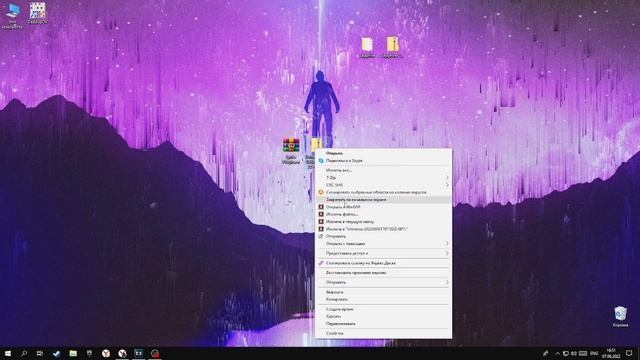This screenshot has height=360, width=640.
Task: Expand the CRC SHA submenu
Action: tap(384, 185)
